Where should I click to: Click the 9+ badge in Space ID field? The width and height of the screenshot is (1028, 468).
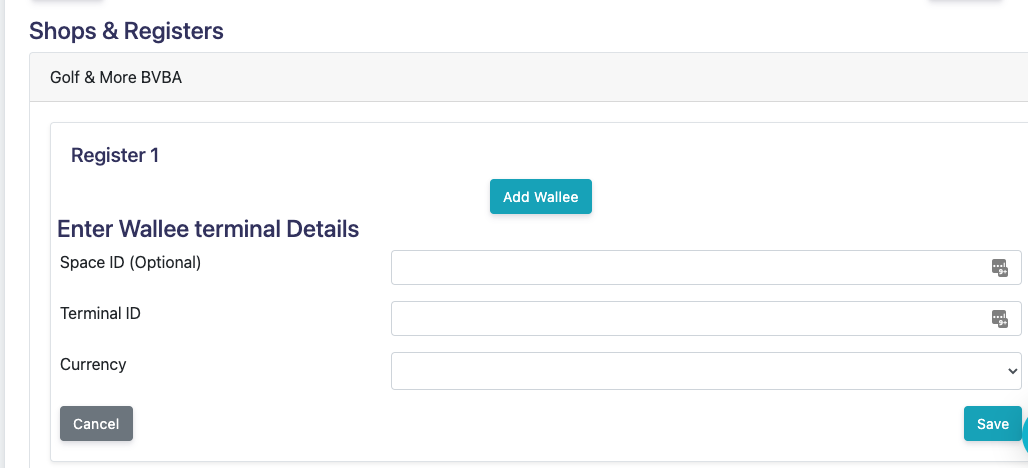[x=1003, y=271]
